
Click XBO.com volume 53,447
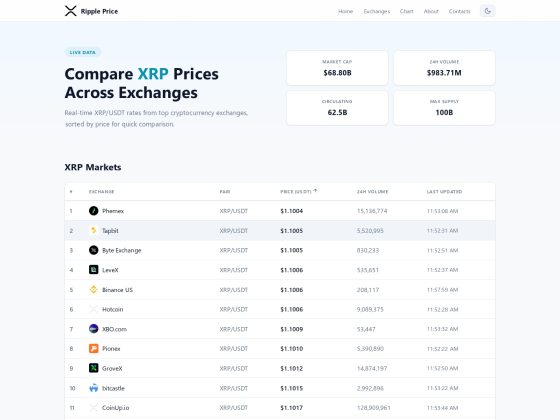pyautogui.click(x=366, y=329)
